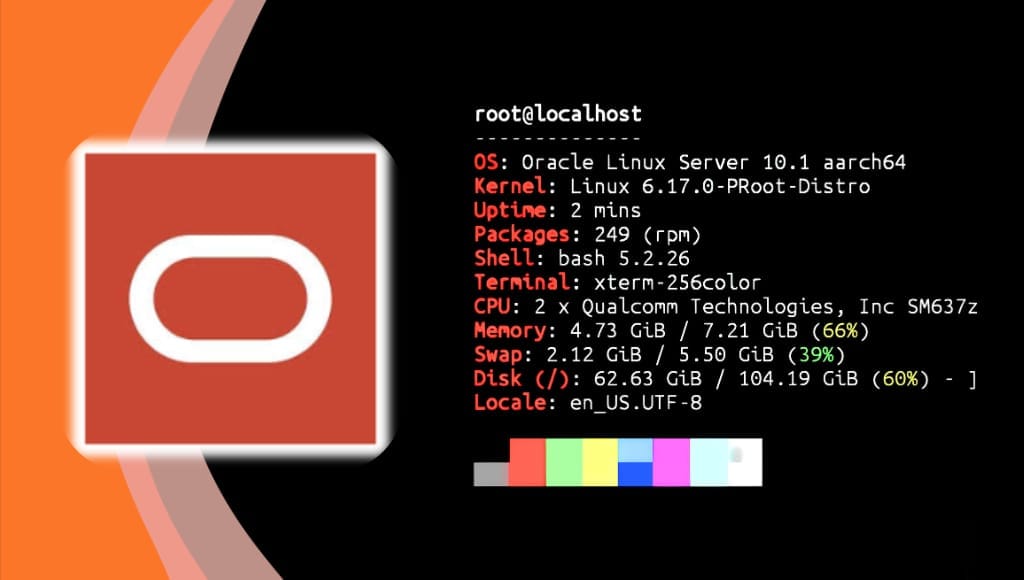Viewport: 1024px width, 580px height.
Task: Click the green color block
Action: click(564, 462)
